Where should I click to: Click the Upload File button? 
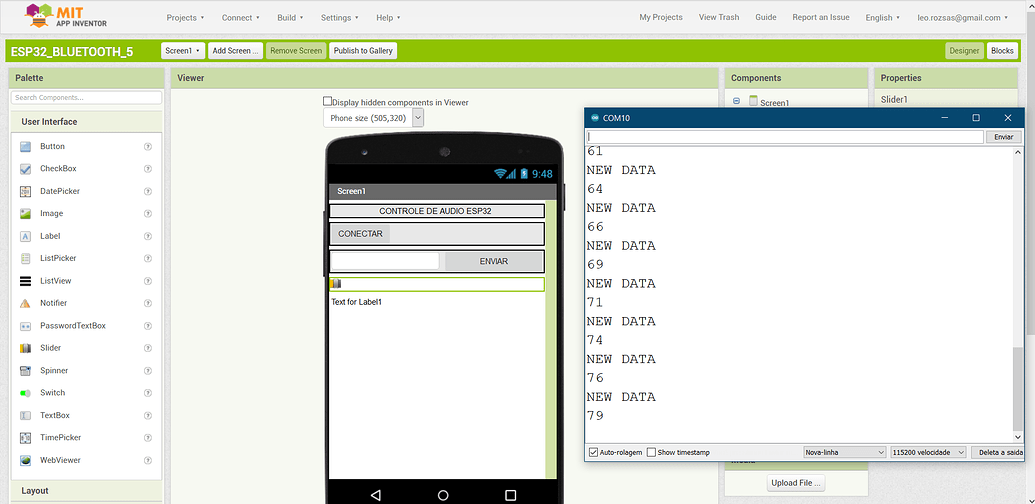pos(797,483)
